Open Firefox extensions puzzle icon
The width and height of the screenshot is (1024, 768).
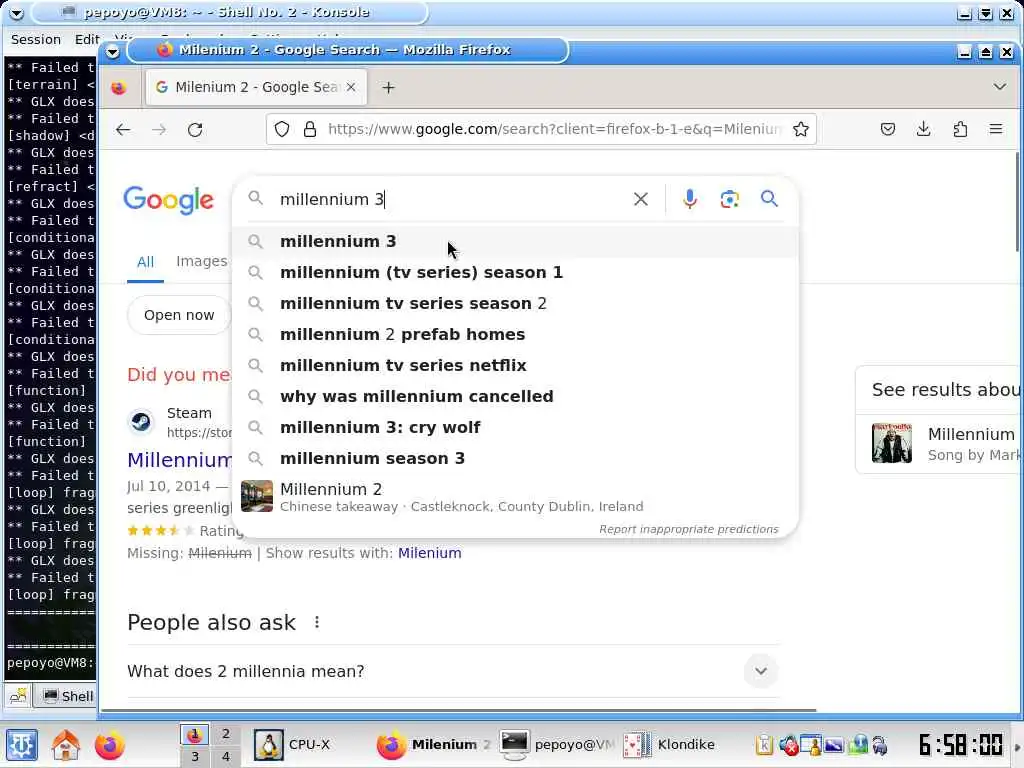tap(960, 129)
